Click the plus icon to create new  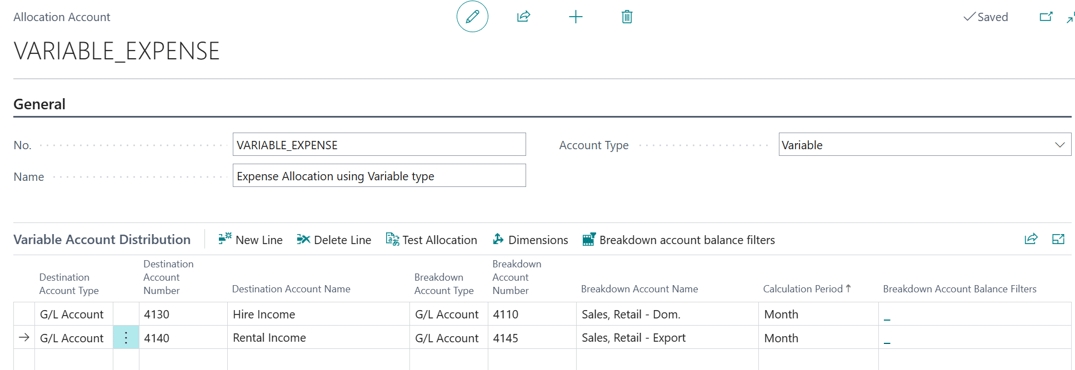[x=576, y=17]
